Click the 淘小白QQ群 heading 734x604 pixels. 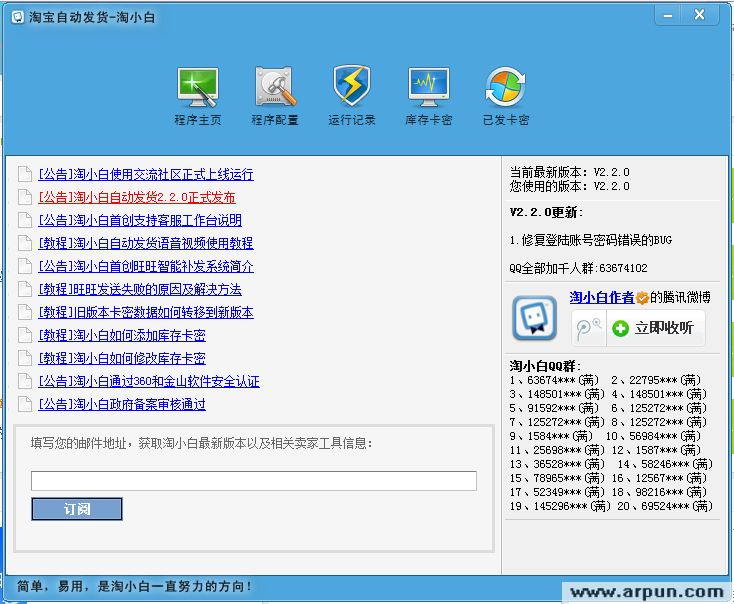545,366
